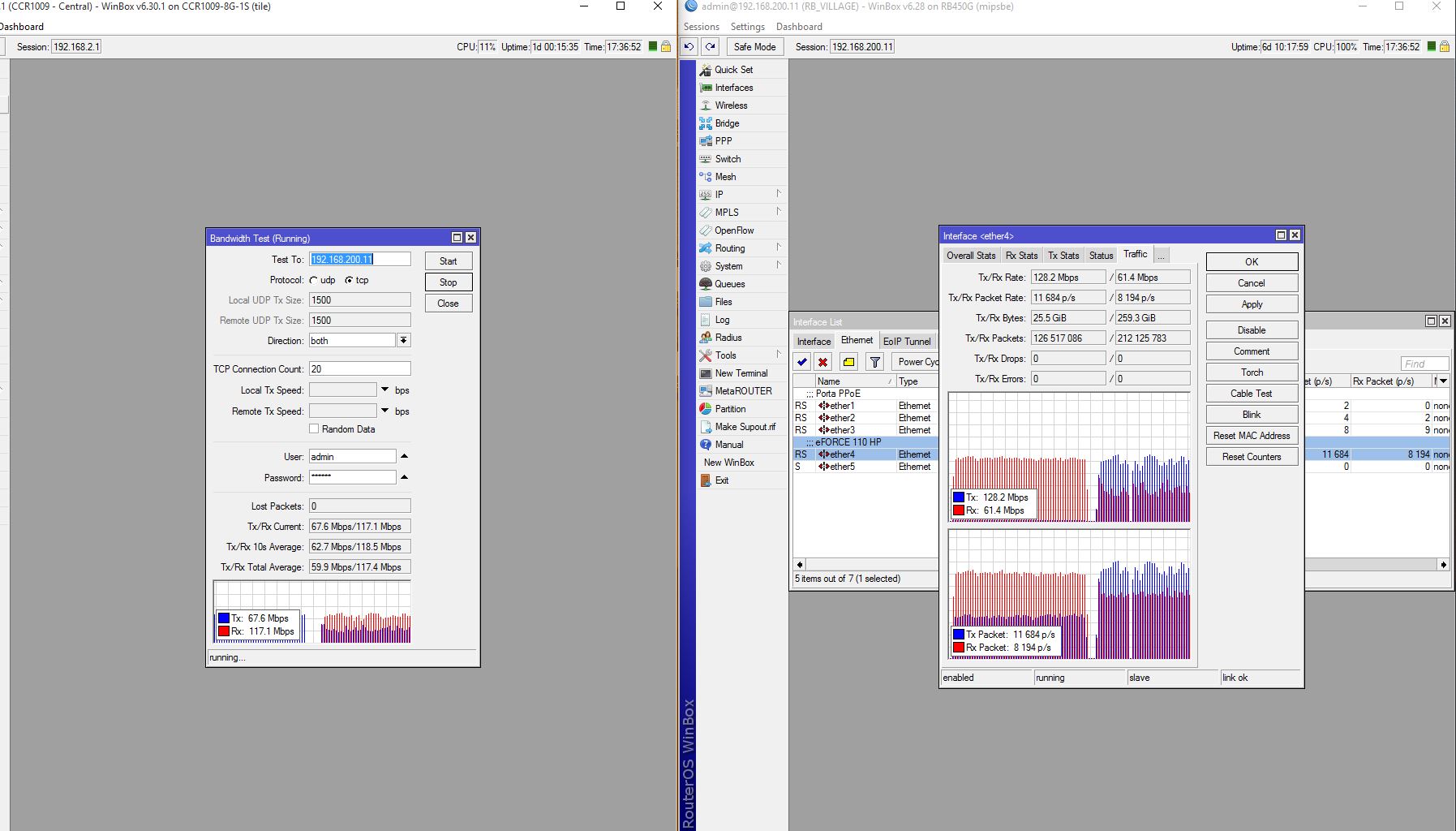The height and width of the screenshot is (831, 1456).
Task: Click the yellow comment icon
Action: pyautogui.click(x=848, y=362)
